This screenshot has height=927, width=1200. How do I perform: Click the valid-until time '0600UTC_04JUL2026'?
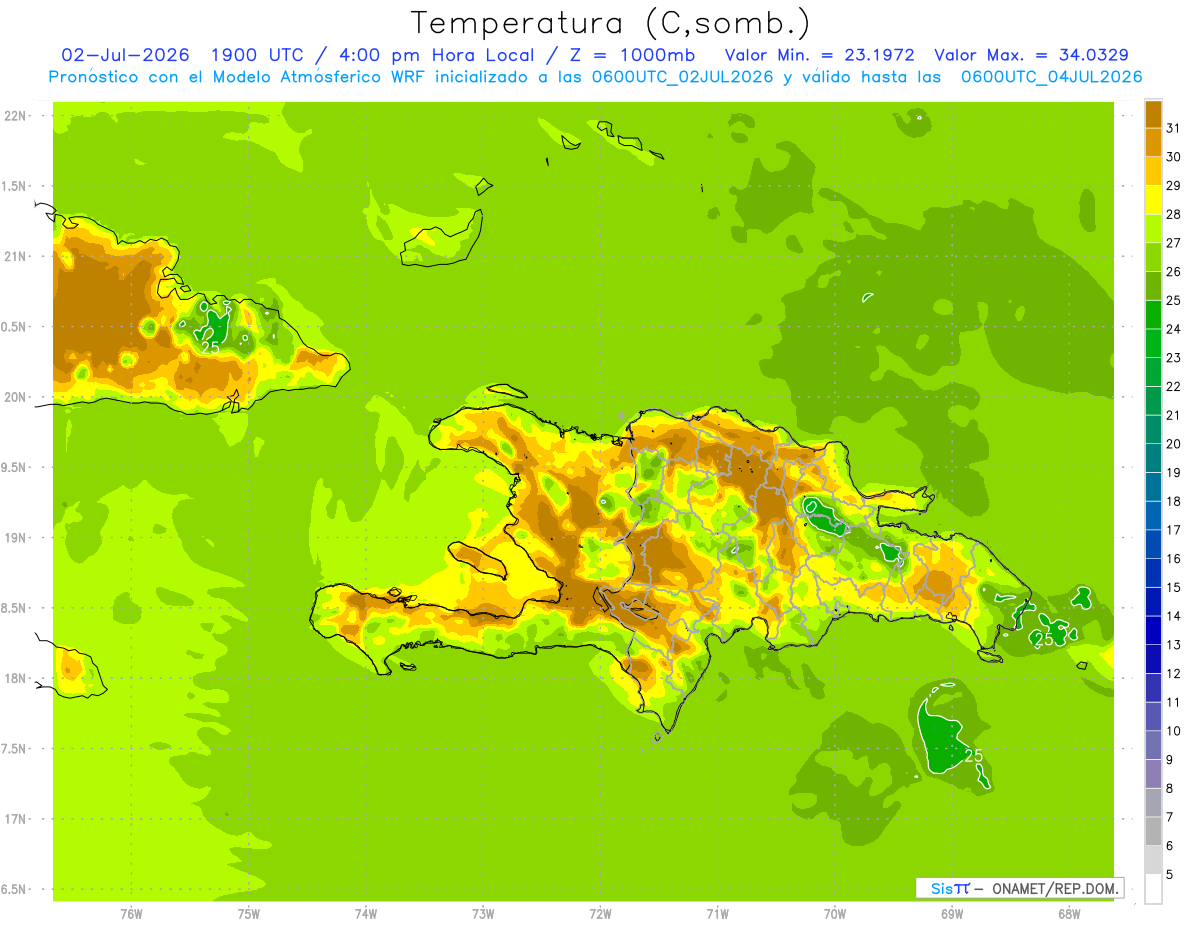[x=1052, y=76]
